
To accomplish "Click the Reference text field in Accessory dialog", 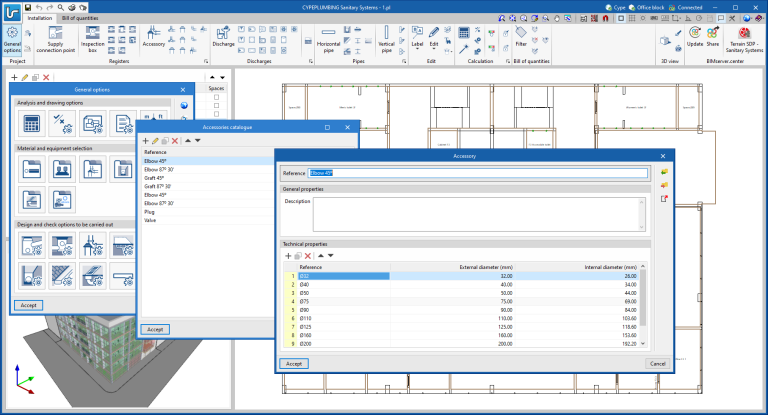I will [x=478, y=173].
